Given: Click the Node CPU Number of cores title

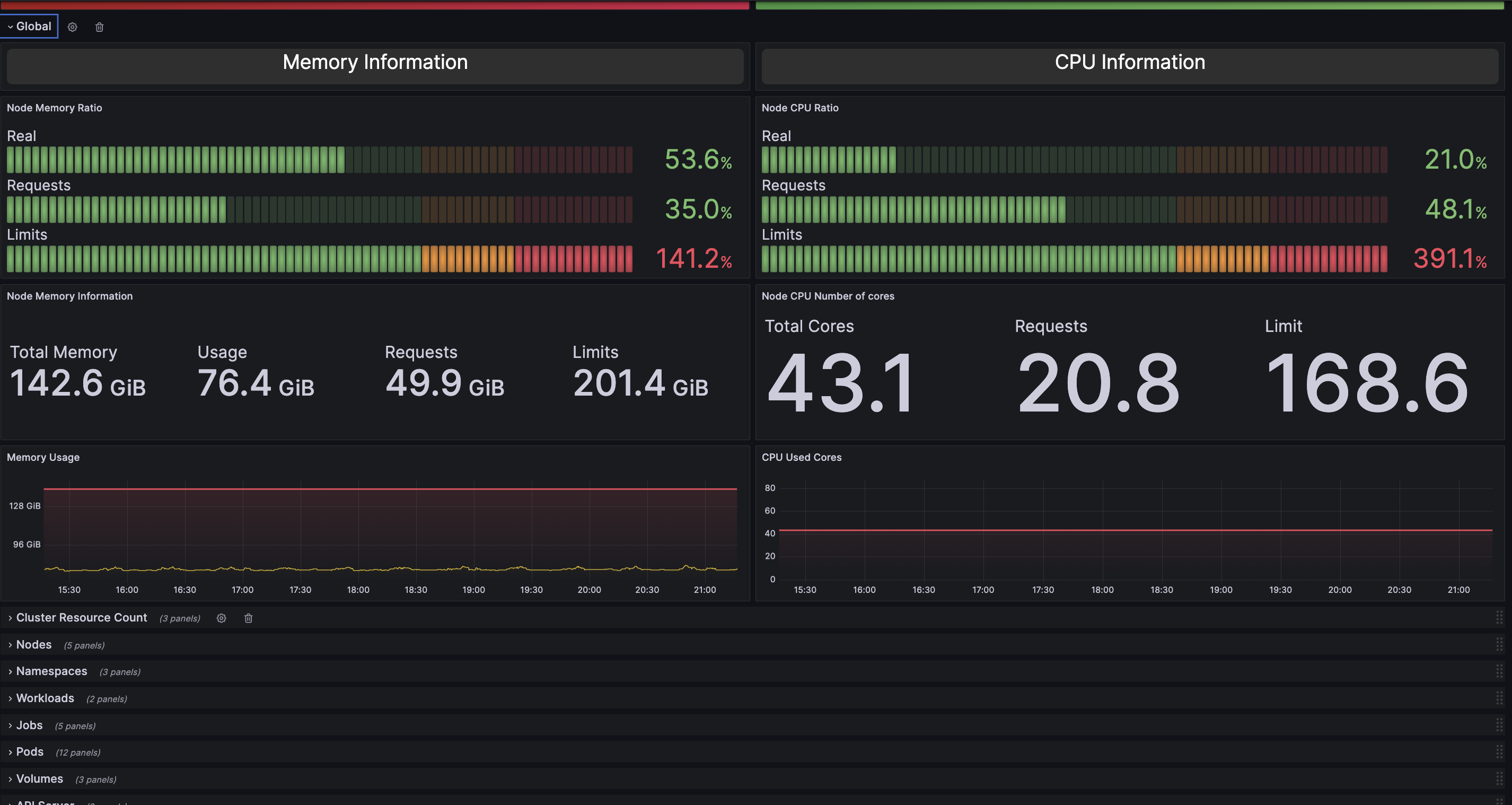Looking at the screenshot, I should click(x=828, y=296).
